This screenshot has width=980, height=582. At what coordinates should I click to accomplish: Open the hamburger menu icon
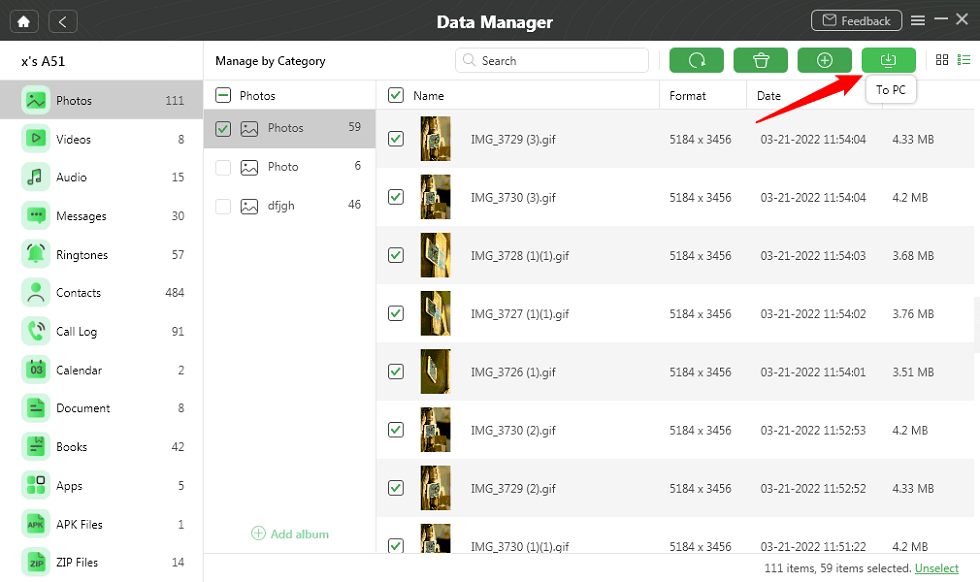click(x=917, y=20)
